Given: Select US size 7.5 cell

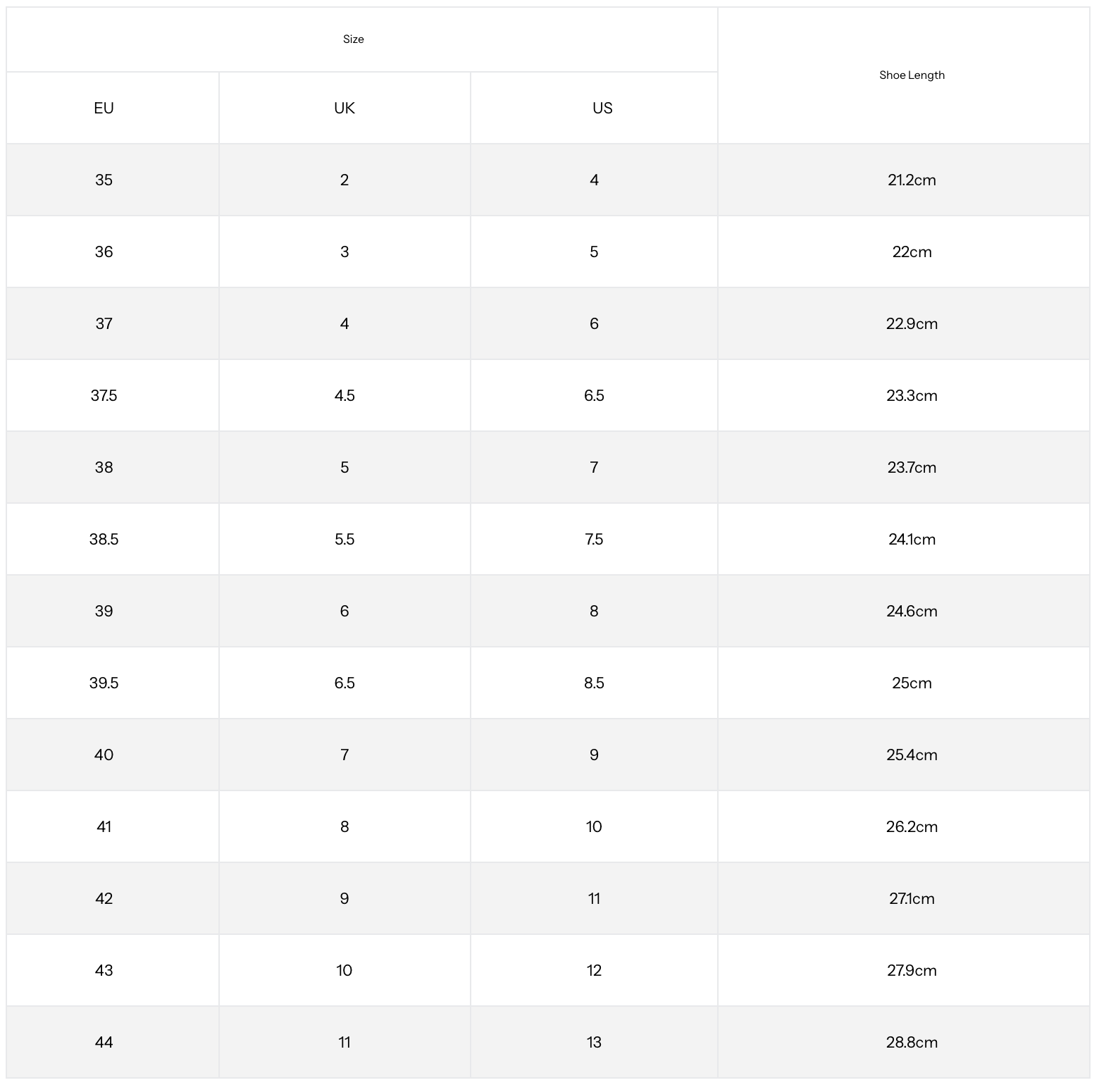Looking at the screenshot, I should click(594, 540).
